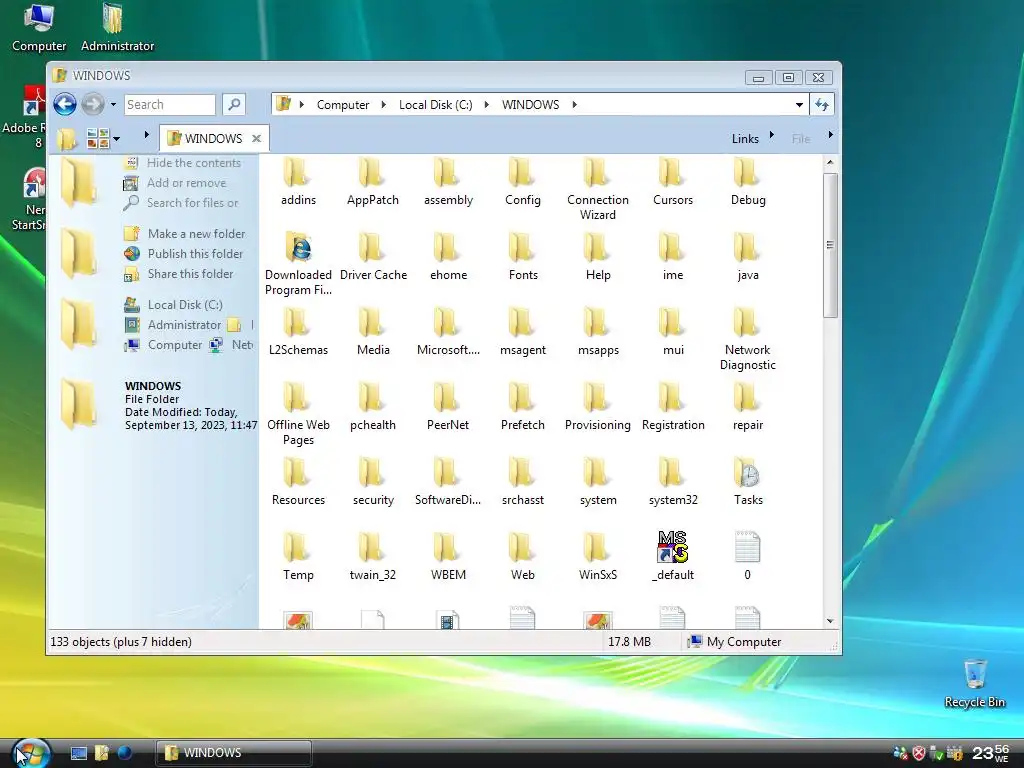Viewport: 1024px width, 768px height.
Task: Select the Debug folder
Action: [748, 182]
